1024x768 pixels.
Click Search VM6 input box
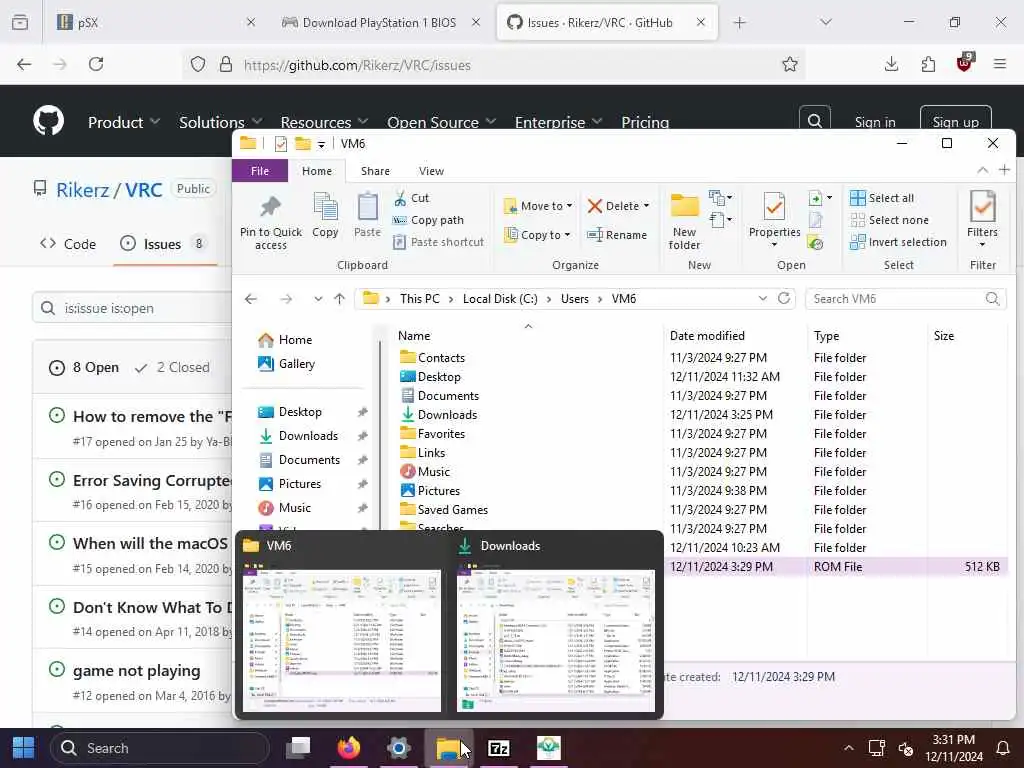[905, 298]
